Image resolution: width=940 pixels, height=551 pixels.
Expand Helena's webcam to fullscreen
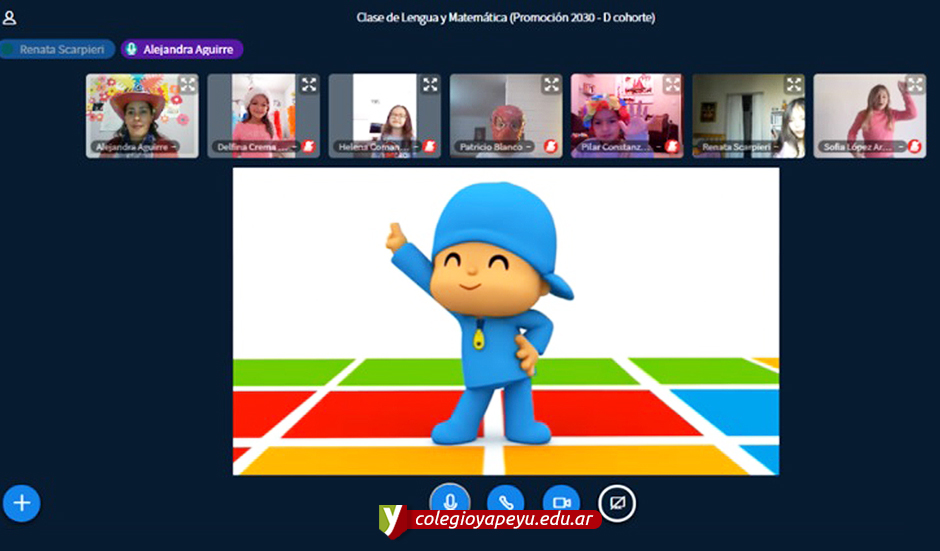click(430, 85)
